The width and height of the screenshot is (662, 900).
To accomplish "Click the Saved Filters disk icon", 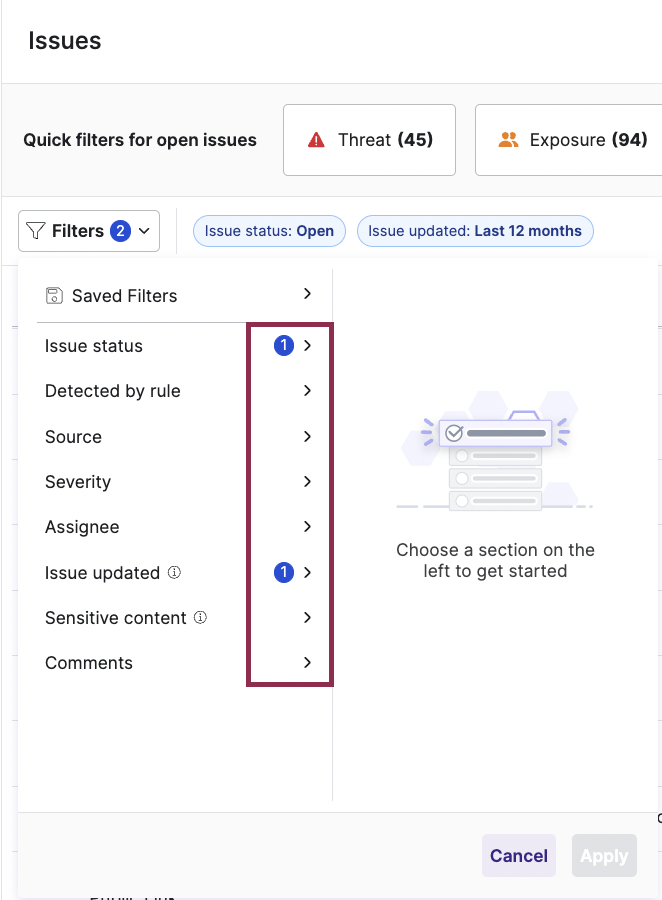I will pyautogui.click(x=54, y=296).
